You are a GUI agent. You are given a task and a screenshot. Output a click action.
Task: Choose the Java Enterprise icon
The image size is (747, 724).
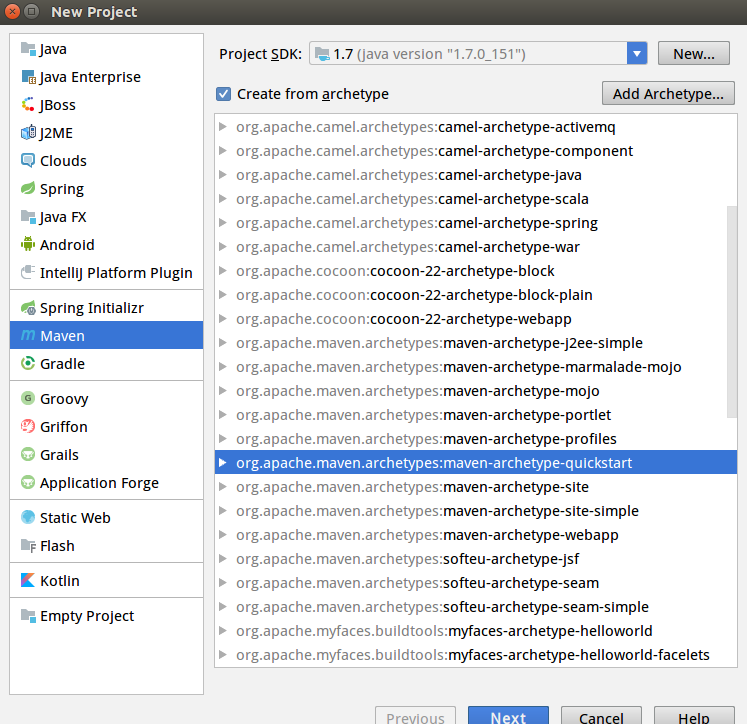(28, 77)
